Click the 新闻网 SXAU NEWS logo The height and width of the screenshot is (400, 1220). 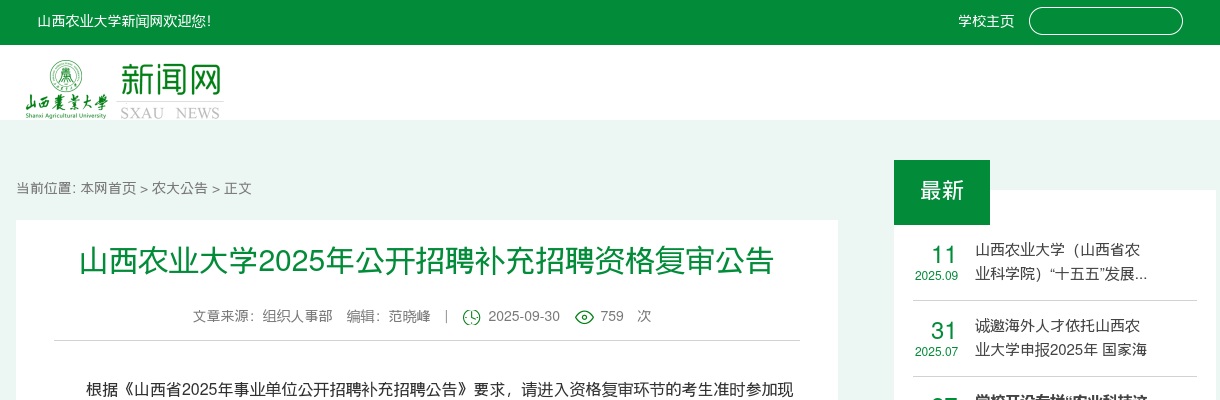(170, 91)
